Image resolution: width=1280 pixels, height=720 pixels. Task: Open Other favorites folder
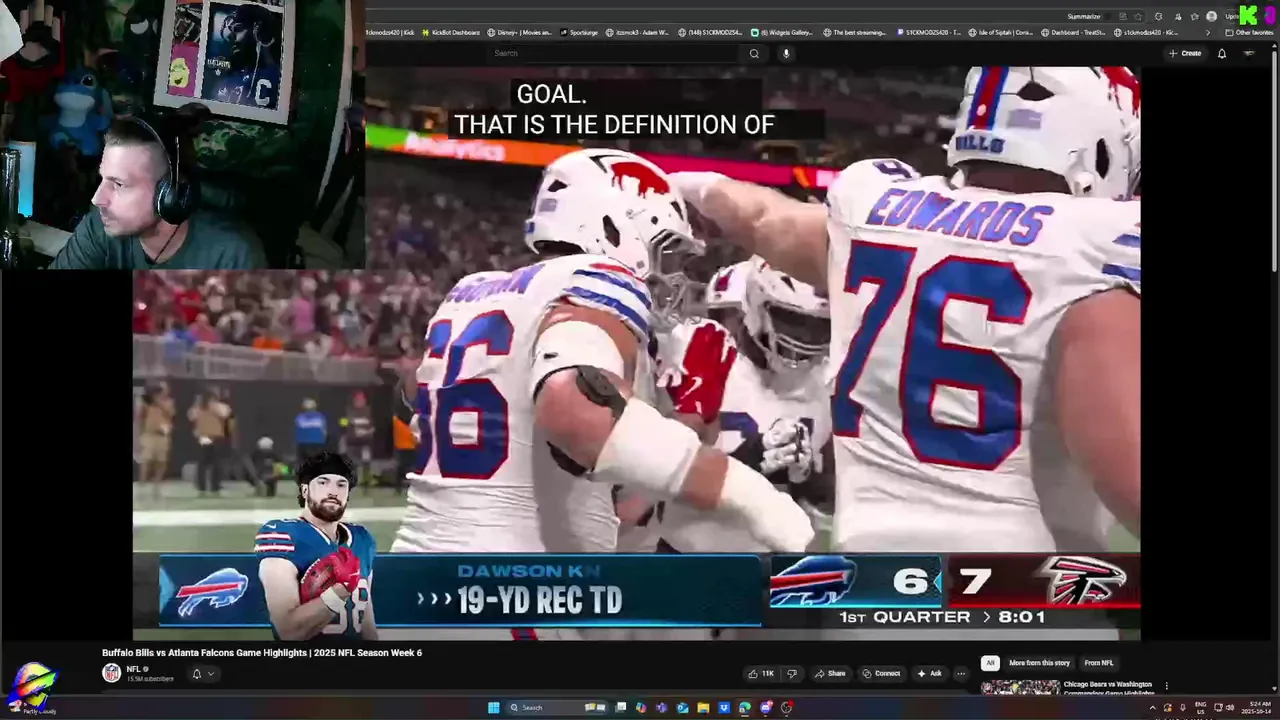1249,32
